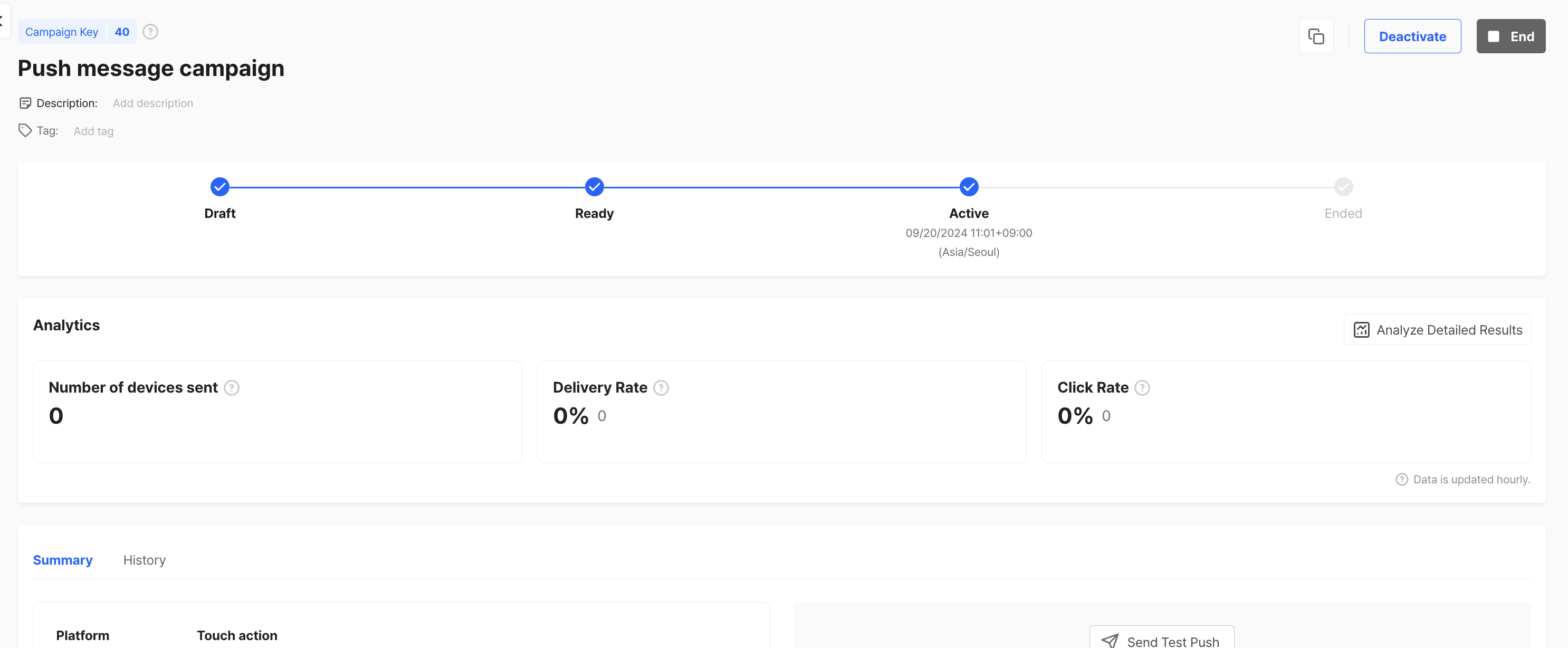Click Send Test Push button

click(x=1161, y=640)
